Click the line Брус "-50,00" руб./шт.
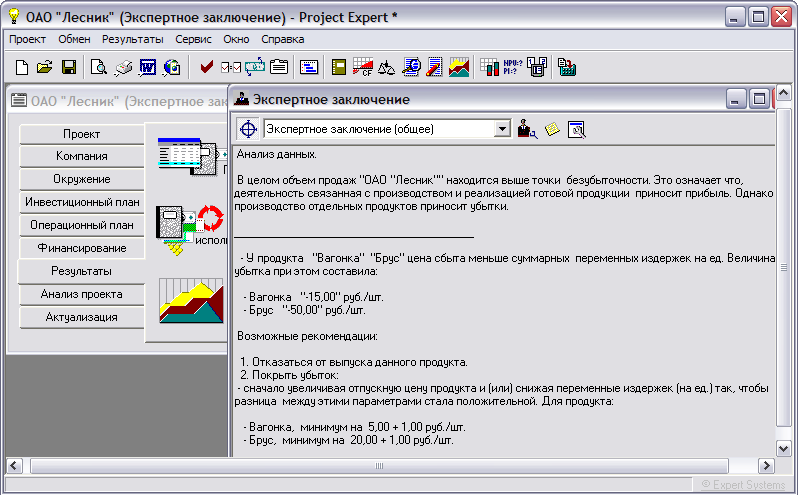Viewport: 798px width, 495px height. (x=304, y=310)
